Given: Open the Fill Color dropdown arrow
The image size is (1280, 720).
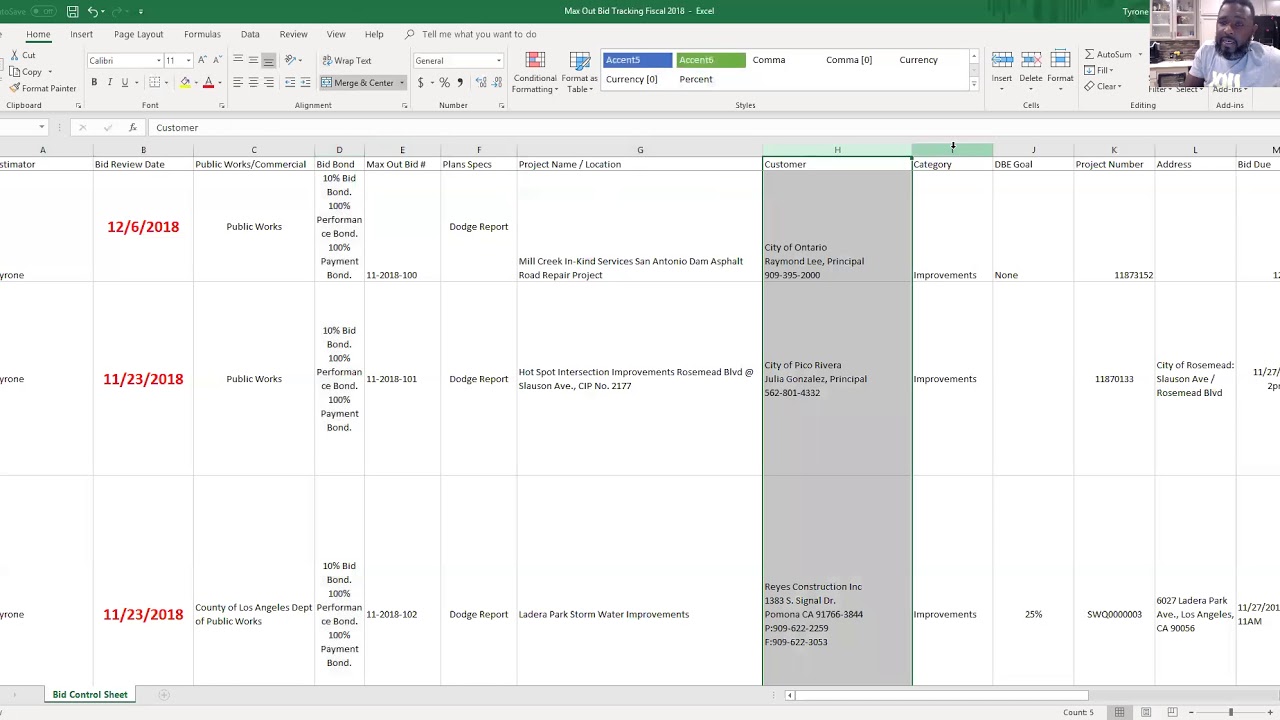Looking at the screenshot, I should tap(196, 82).
